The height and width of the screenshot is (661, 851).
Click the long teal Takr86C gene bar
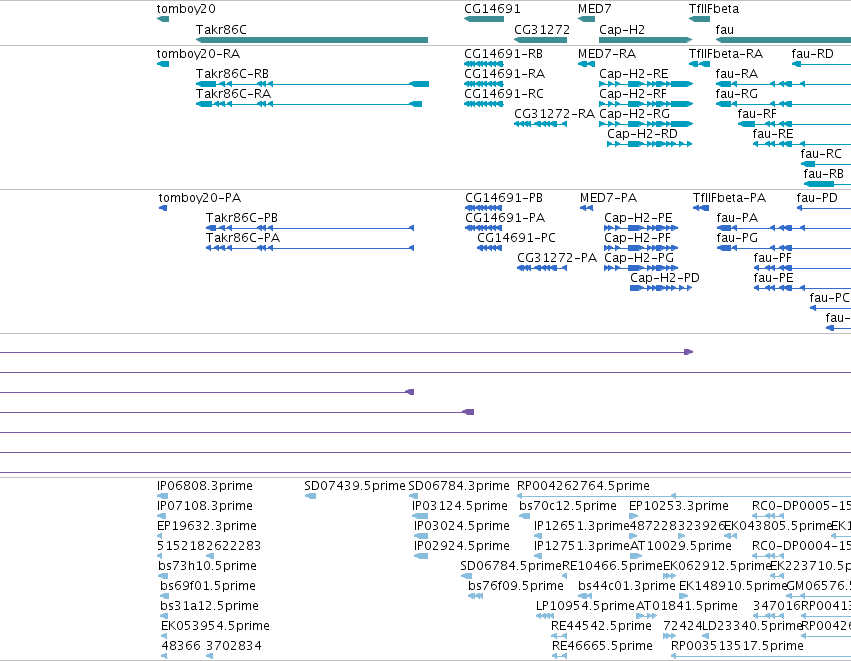coord(312,40)
